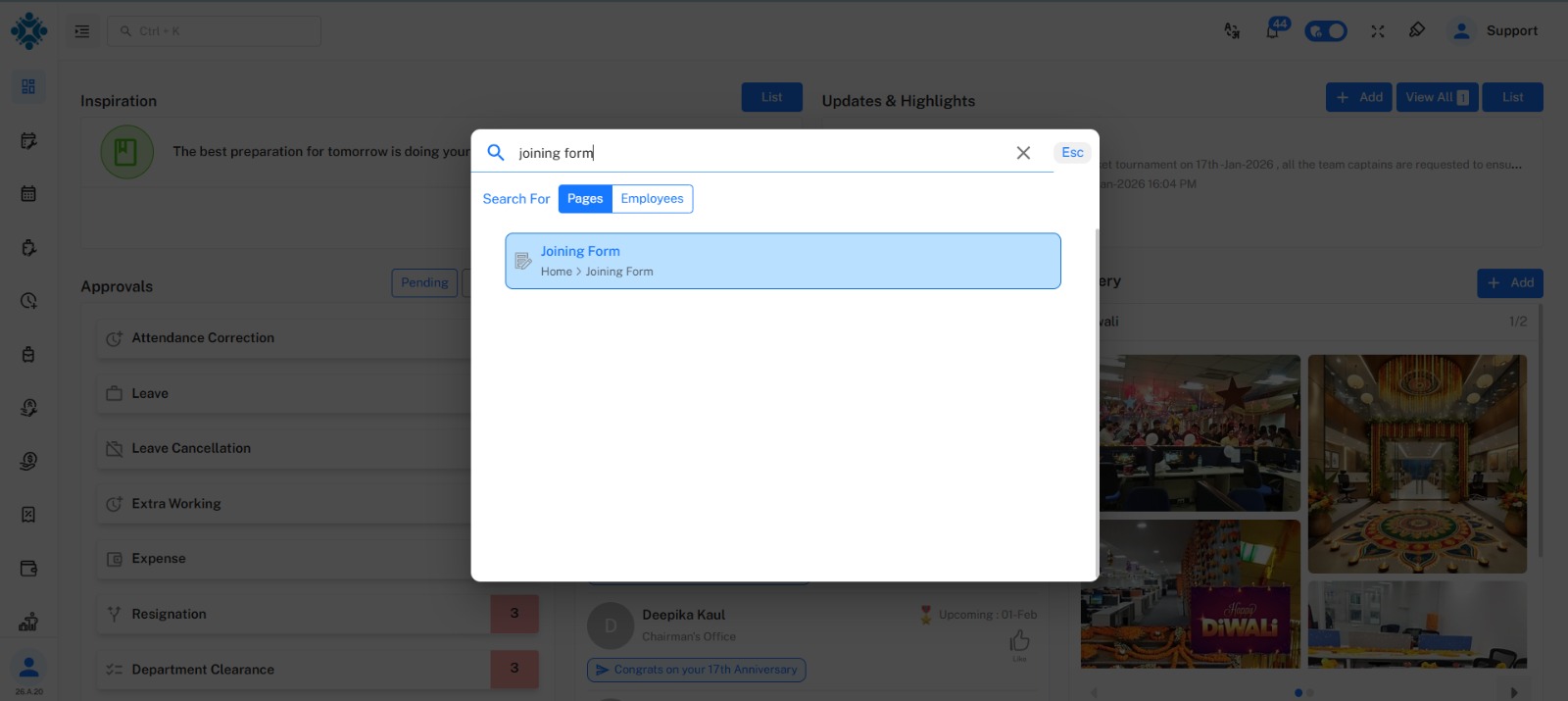Screen dimensions: 1568x701
Task: Open the wallet sidebar icon
Action: tap(28, 568)
